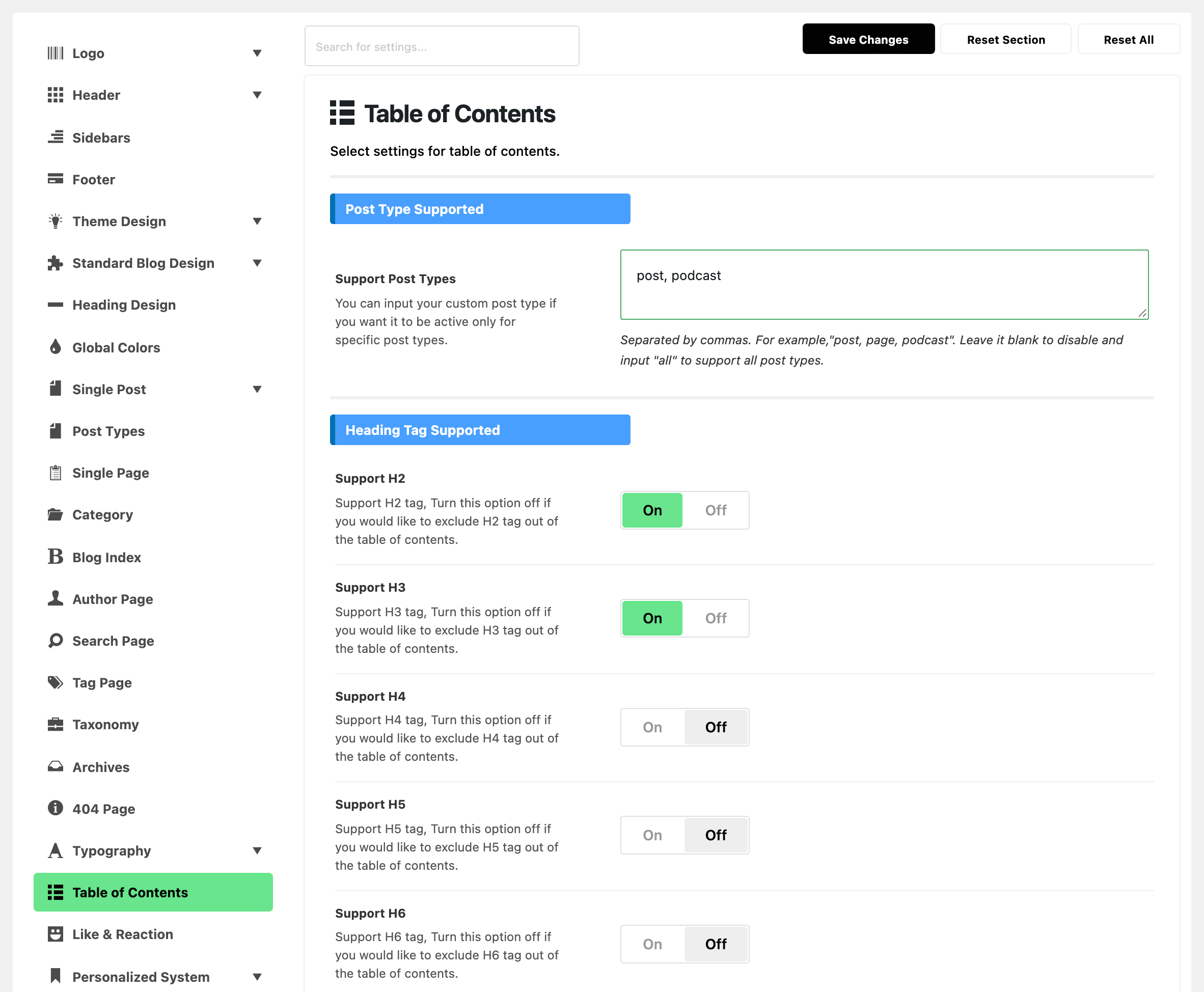
Task: Click the Personalized System bookmark icon
Action: pyautogui.click(x=56, y=976)
